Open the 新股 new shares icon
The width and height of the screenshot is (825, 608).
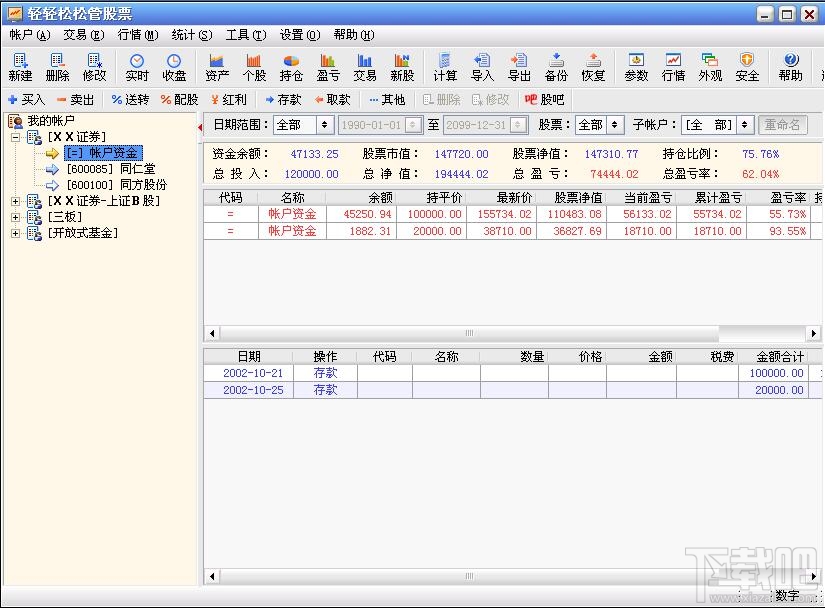(x=402, y=67)
